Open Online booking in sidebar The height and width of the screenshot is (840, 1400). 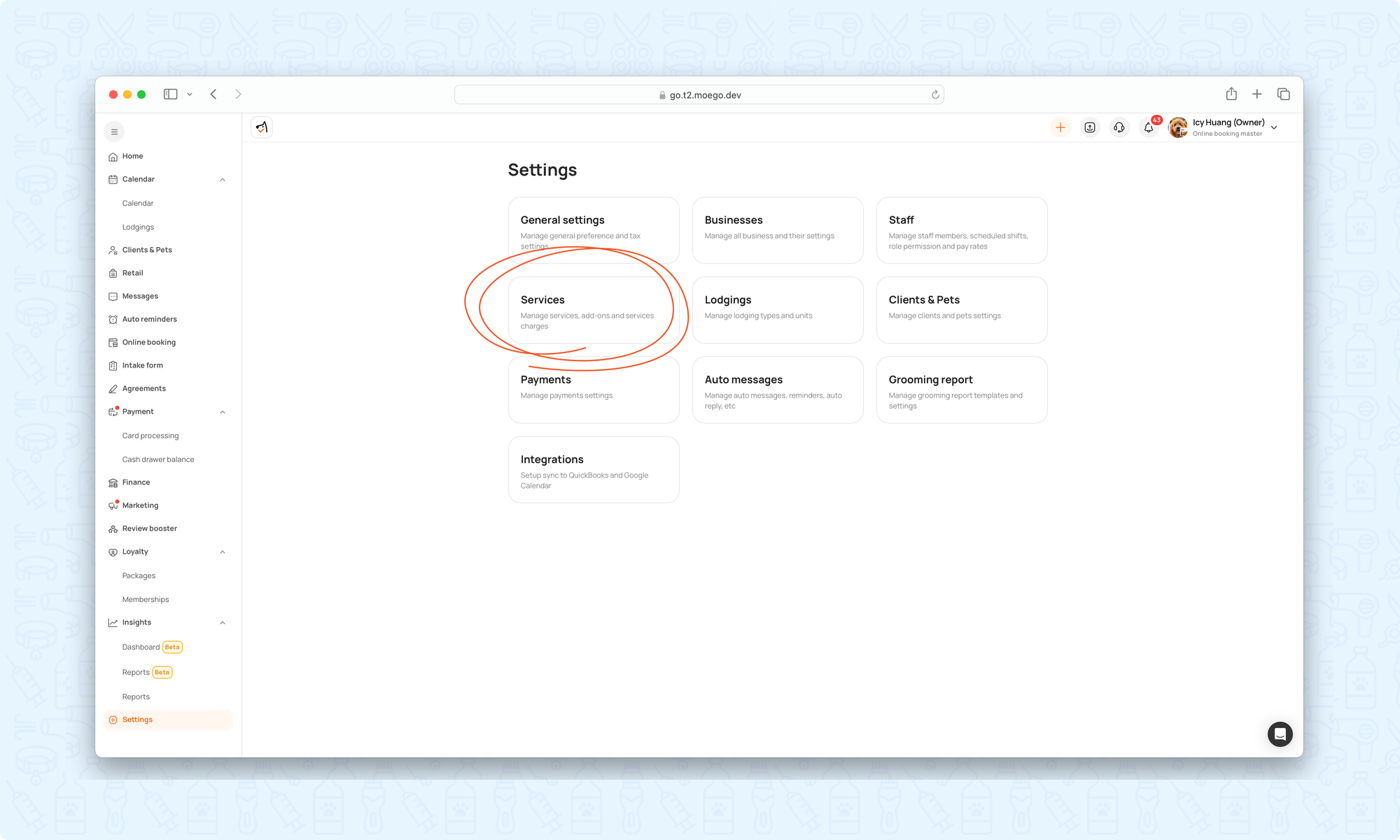(148, 342)
